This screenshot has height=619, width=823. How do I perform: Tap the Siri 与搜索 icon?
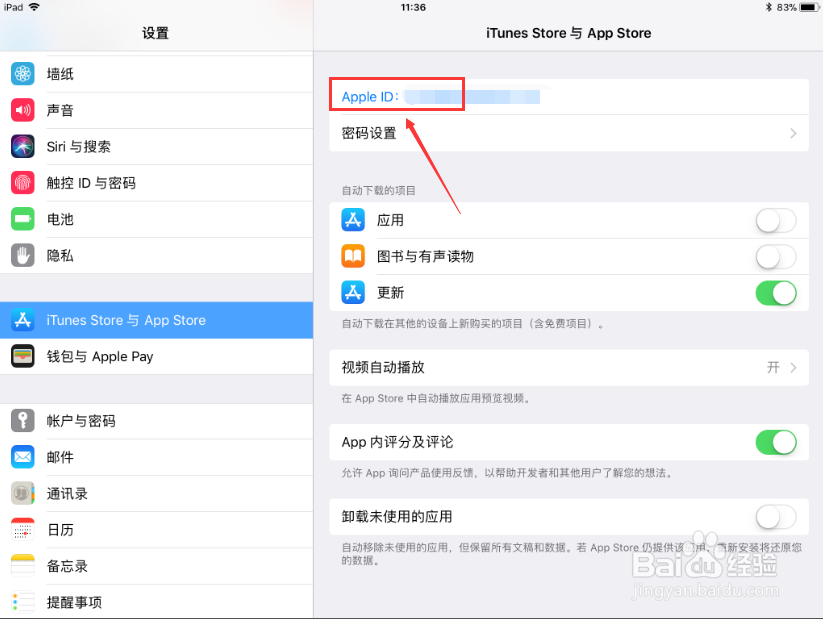[x=23, y=146]
